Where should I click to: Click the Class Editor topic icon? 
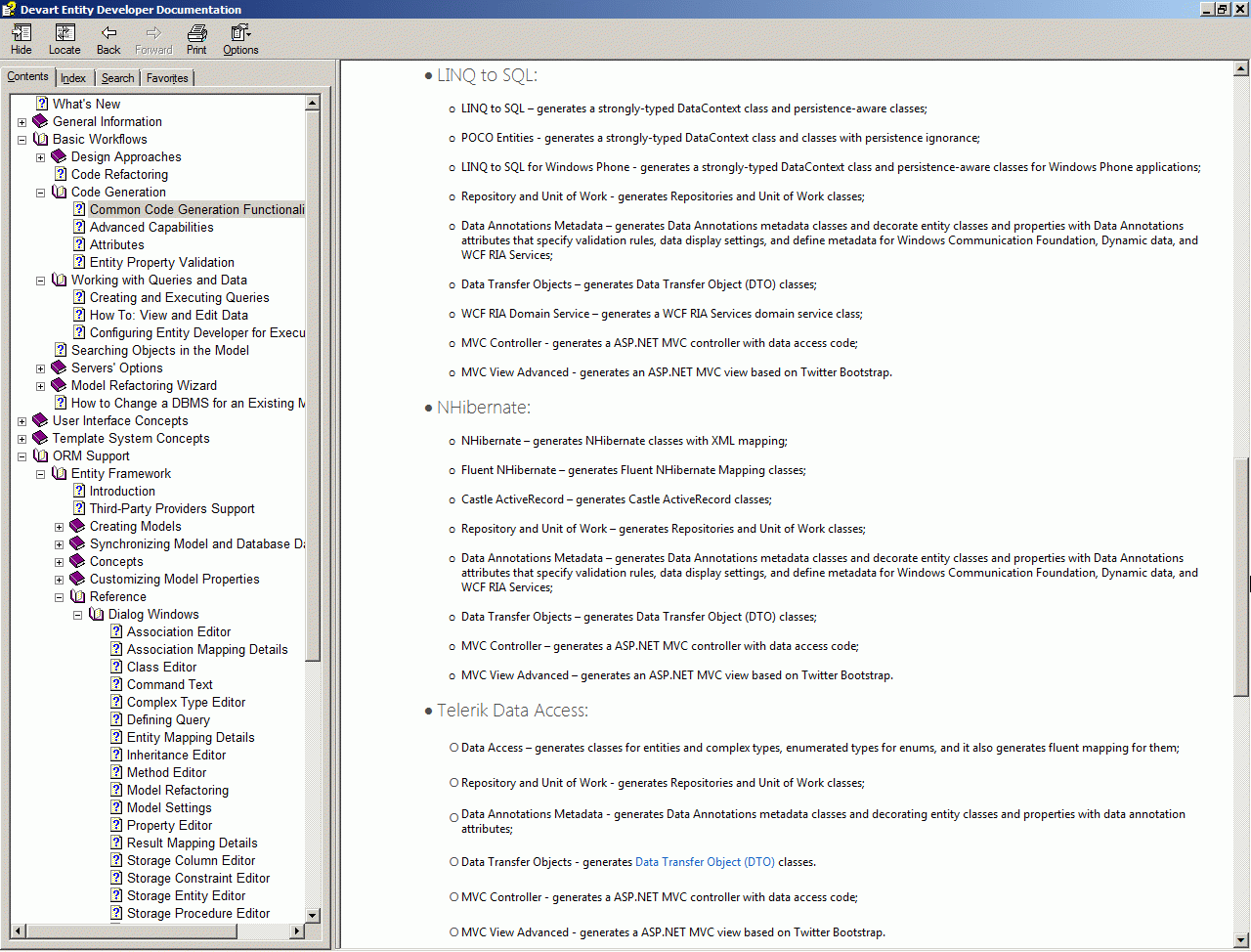click(x=116, y=667)
